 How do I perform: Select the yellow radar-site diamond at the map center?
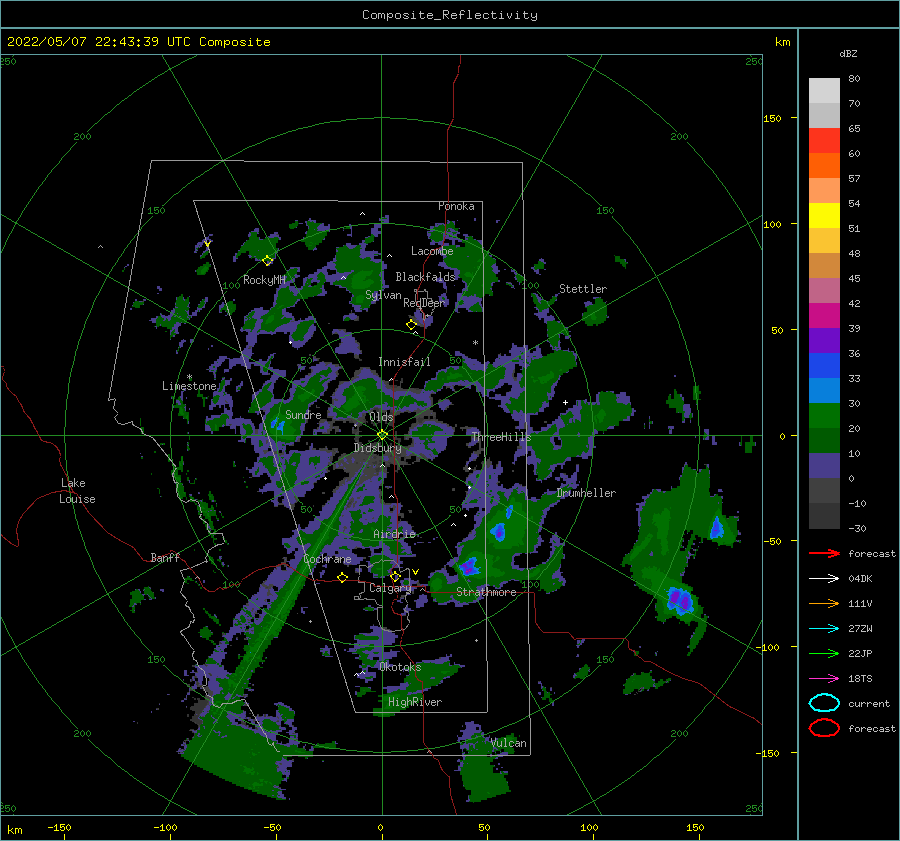tap(382, 435)
